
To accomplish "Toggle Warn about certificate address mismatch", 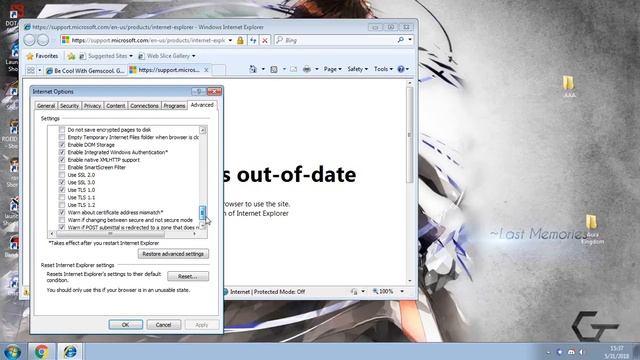I will point(62,213).
